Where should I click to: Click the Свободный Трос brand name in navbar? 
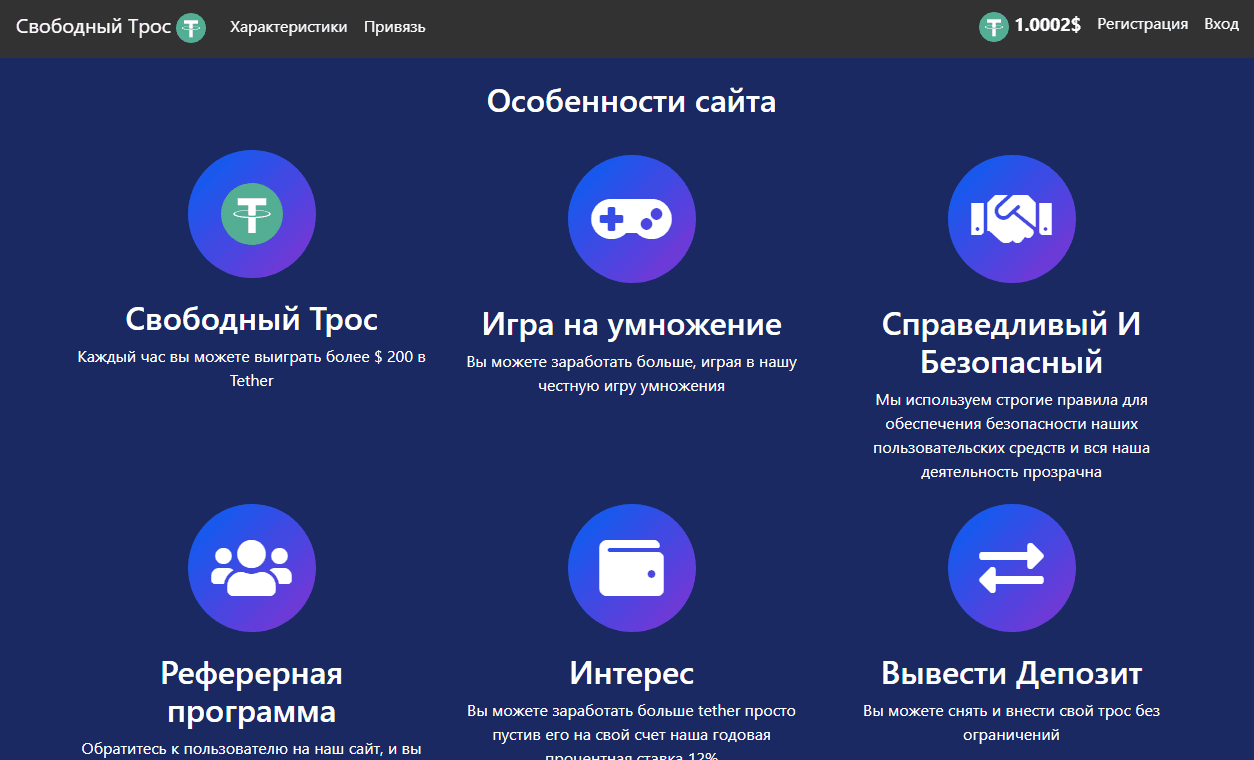[94, 27]
